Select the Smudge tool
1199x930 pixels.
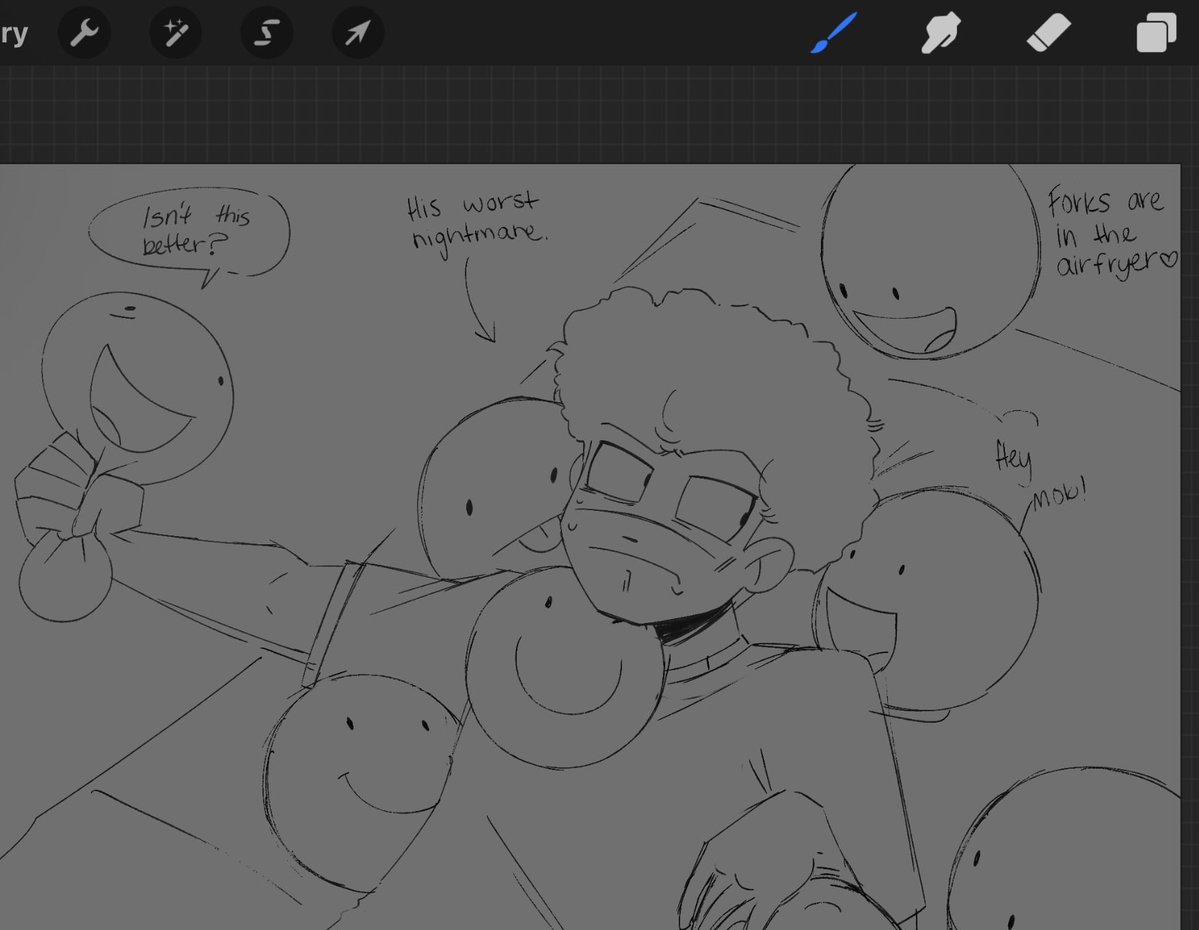point(941,33)
